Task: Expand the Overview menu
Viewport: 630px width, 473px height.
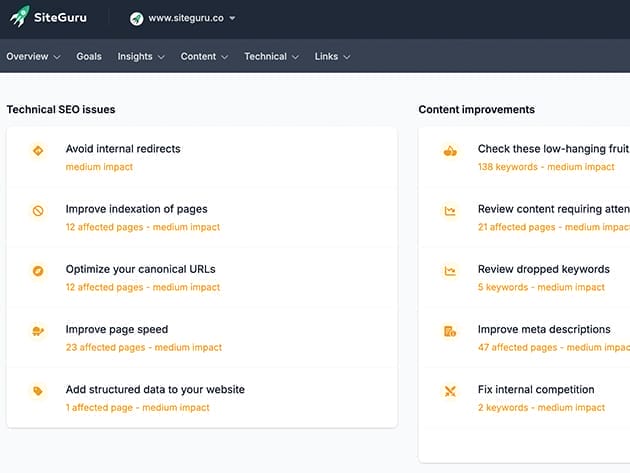Action: point(33,57)
